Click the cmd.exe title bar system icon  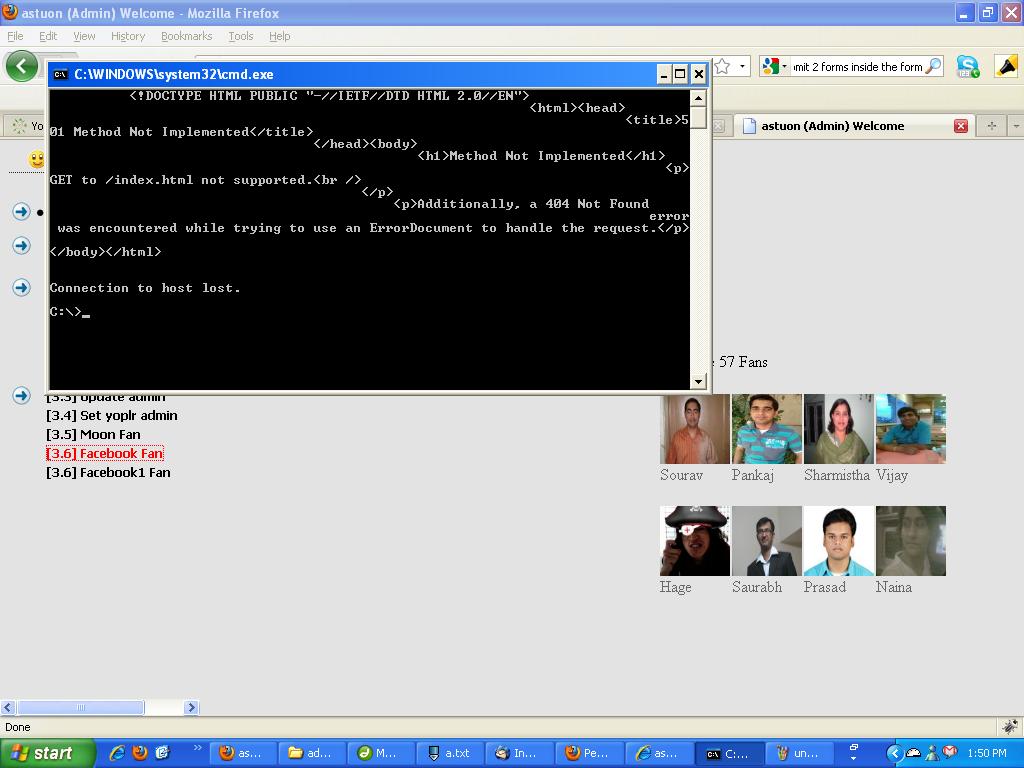pos(60,74)
